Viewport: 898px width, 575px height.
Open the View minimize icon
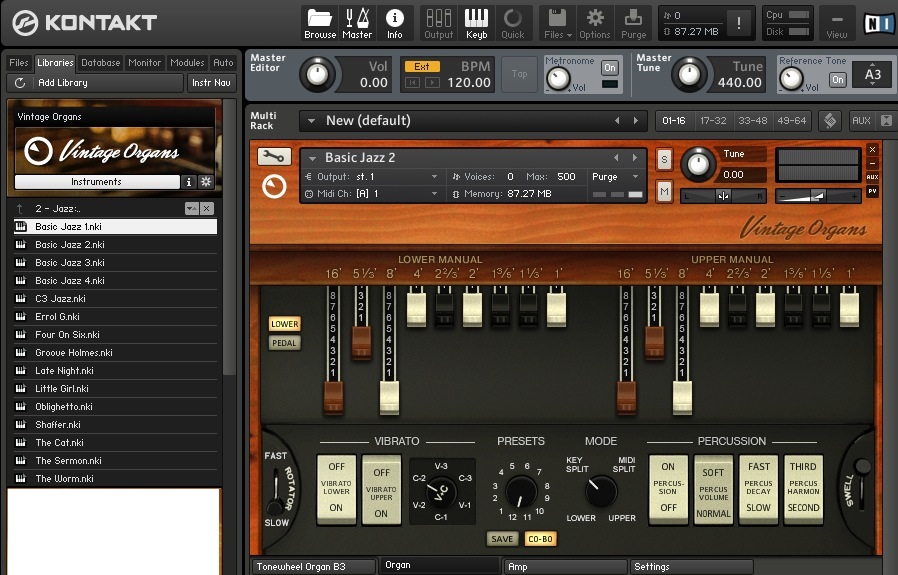836,23
